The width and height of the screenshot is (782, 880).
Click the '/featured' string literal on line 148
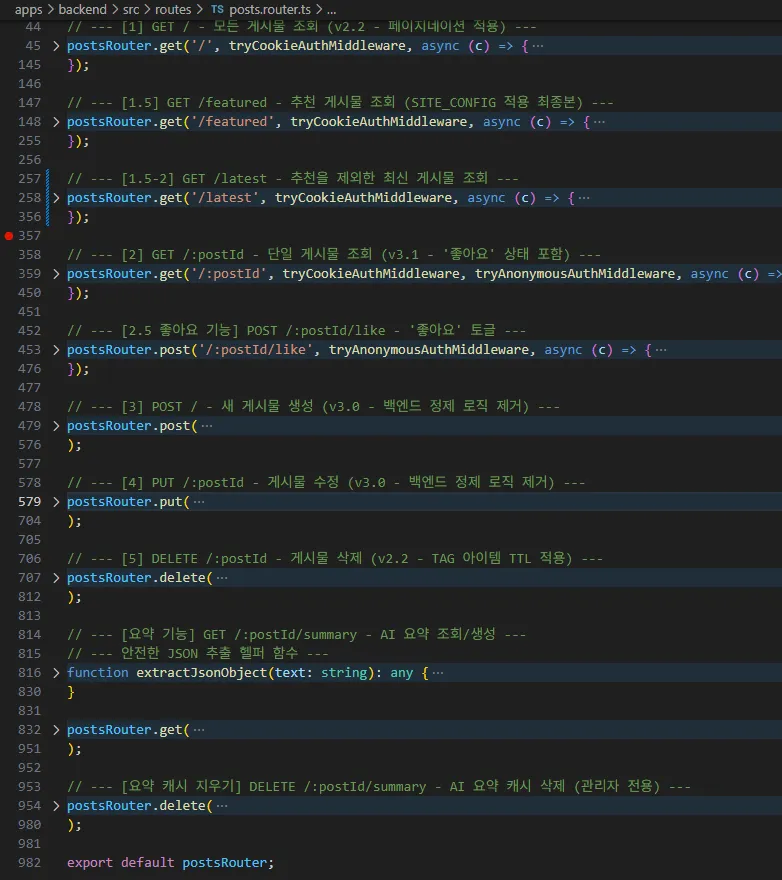coord(232,122)
